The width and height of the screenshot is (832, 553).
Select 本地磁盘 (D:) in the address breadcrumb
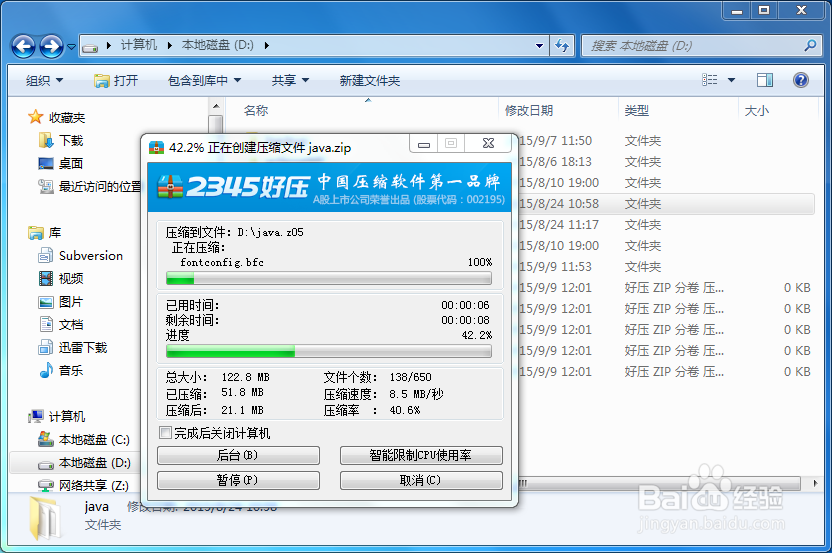pos(218,45)
